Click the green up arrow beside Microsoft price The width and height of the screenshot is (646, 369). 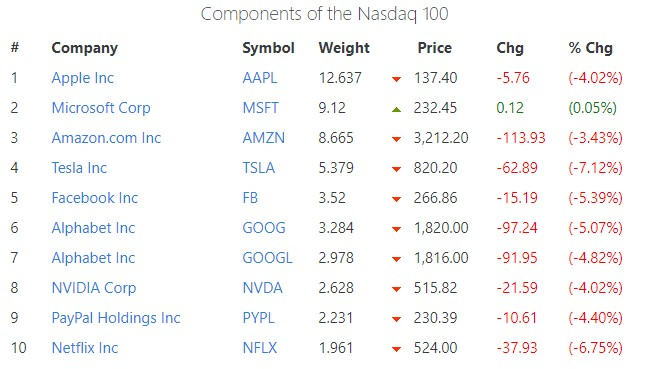click(396, 109)
